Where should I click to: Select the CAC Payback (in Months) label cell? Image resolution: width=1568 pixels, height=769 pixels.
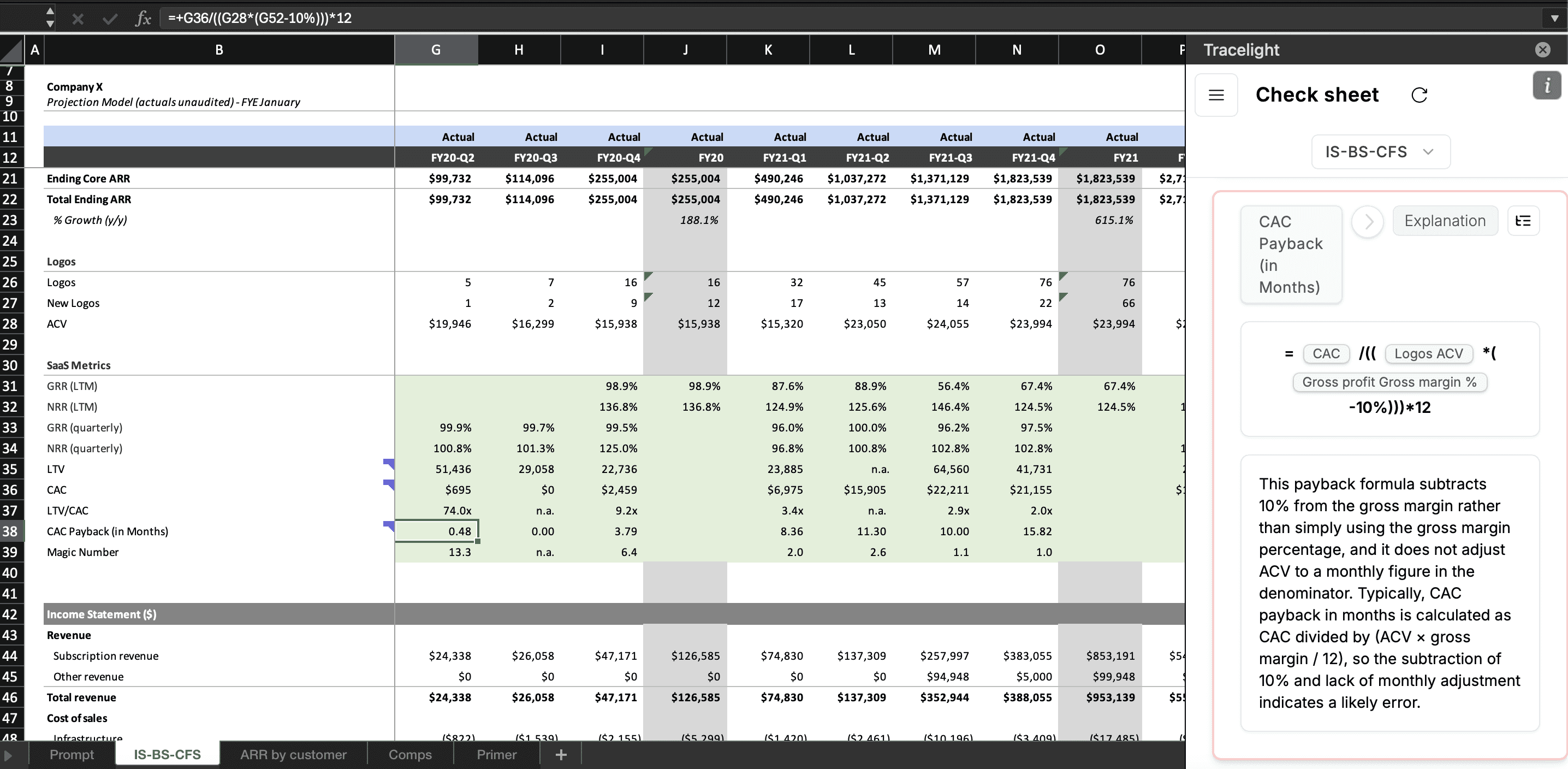pyautogui.click(x=219, y=531)
